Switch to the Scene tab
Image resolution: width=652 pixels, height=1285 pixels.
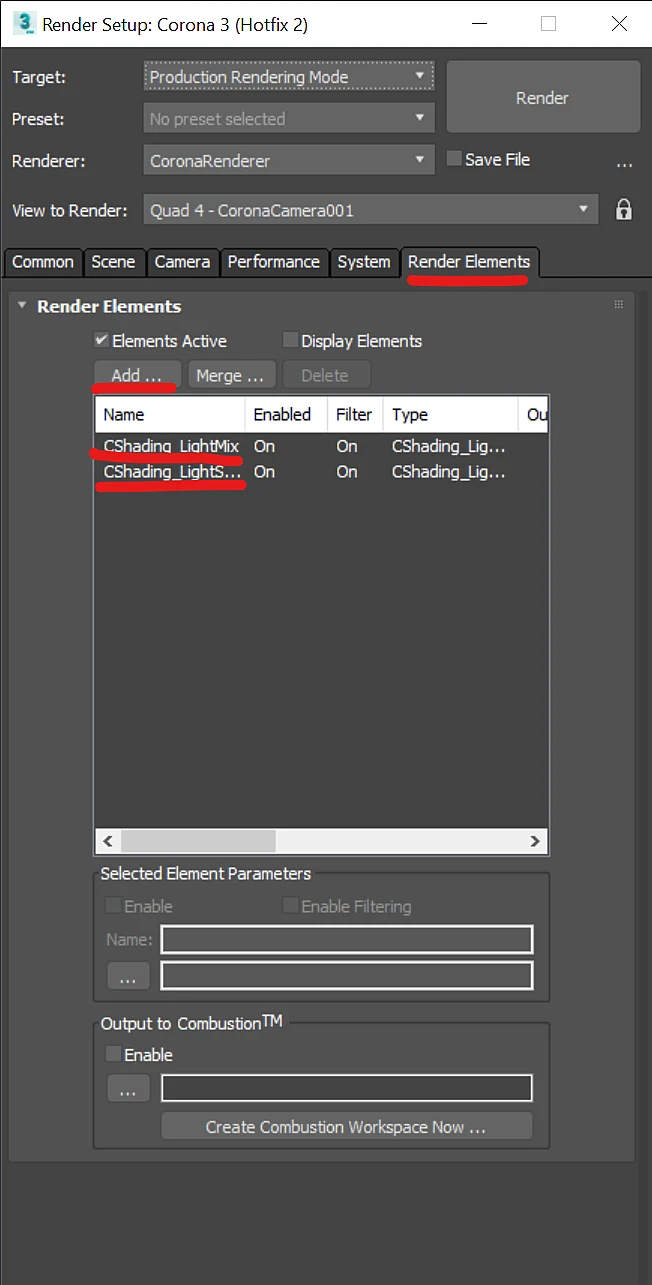[x=113, y=262]
